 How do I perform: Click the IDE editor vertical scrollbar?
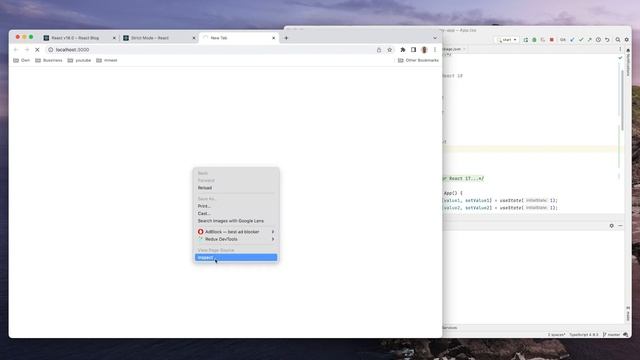click(622, 100)
